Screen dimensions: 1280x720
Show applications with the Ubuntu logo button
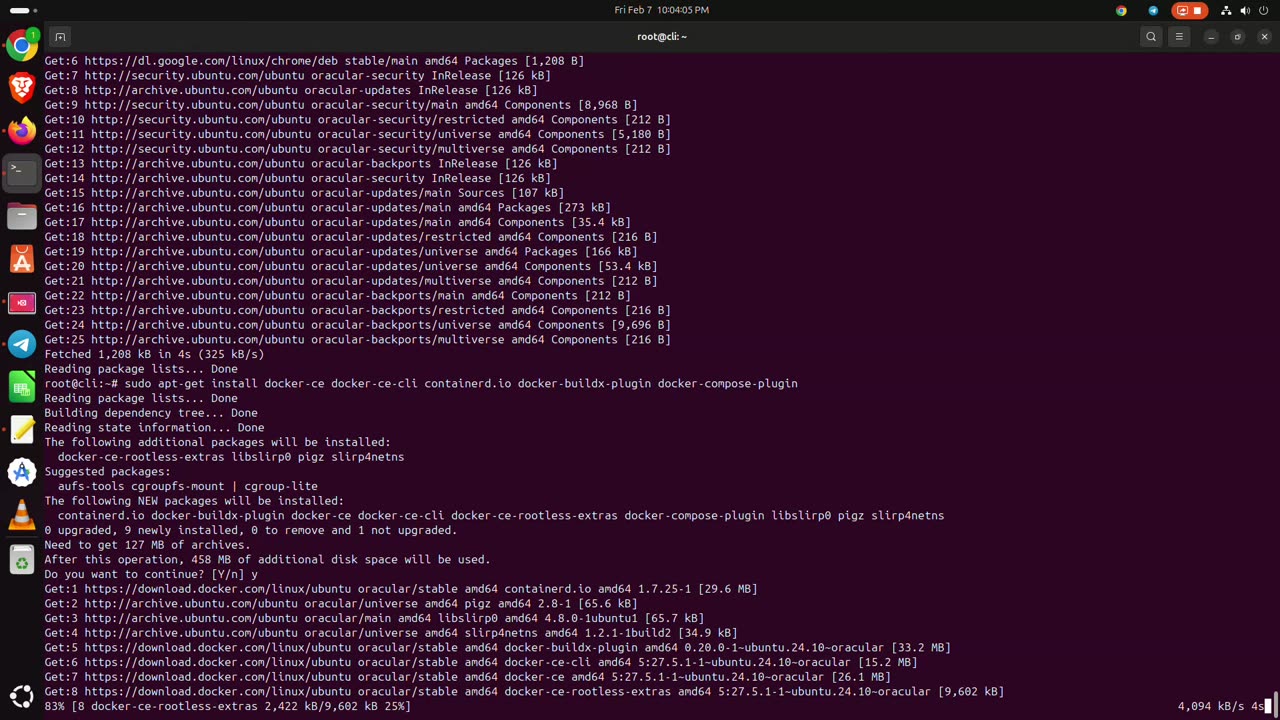[x=22, y=697]
